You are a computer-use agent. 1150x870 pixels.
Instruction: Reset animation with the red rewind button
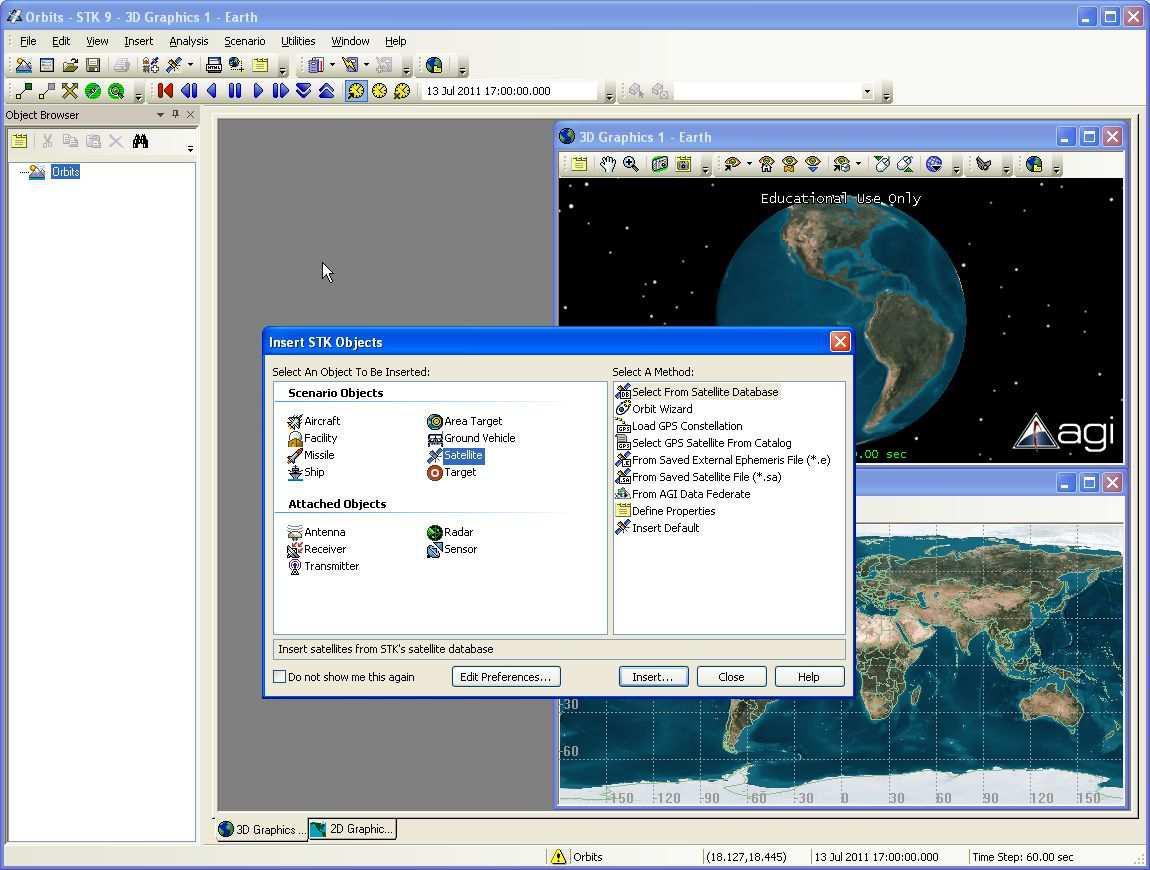[165, 91]
